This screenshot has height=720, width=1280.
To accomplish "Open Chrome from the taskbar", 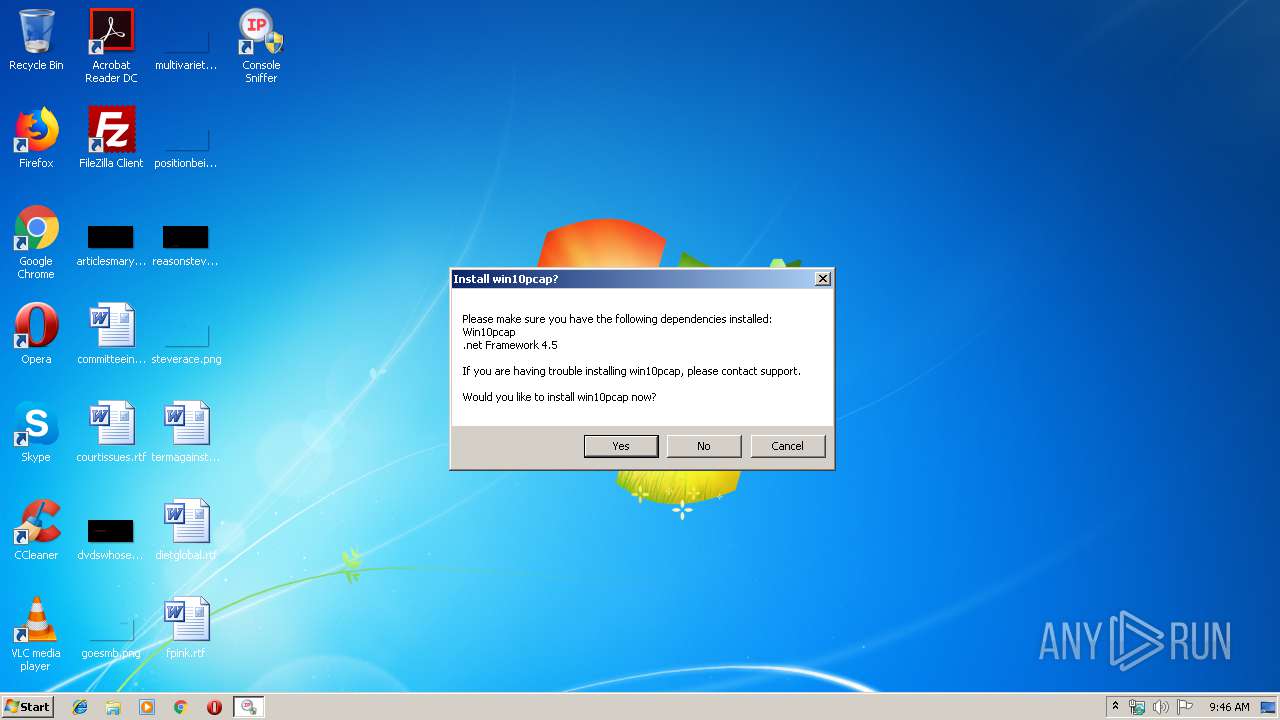I will 181,707.
